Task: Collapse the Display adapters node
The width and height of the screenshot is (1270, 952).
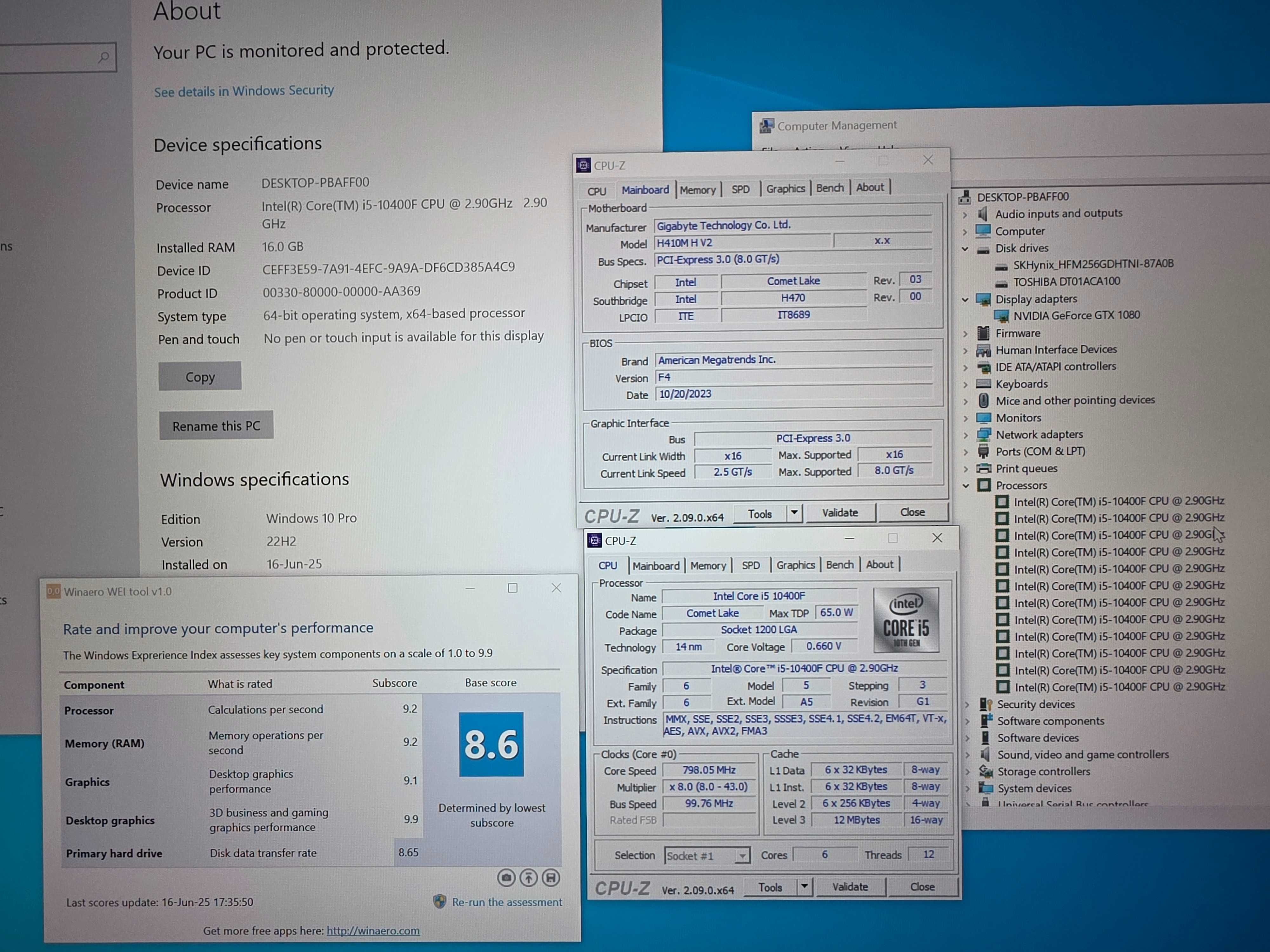Action: (965, 300)
